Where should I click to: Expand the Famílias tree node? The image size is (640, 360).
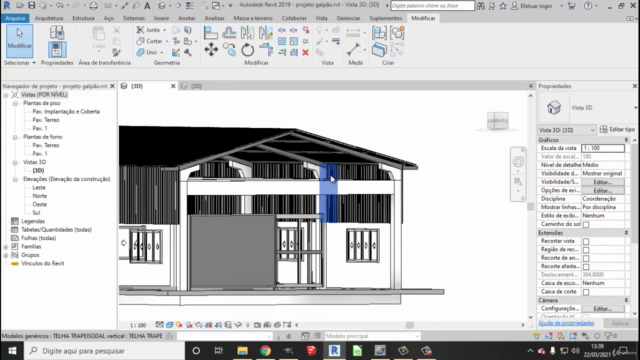tap(6, 247)
